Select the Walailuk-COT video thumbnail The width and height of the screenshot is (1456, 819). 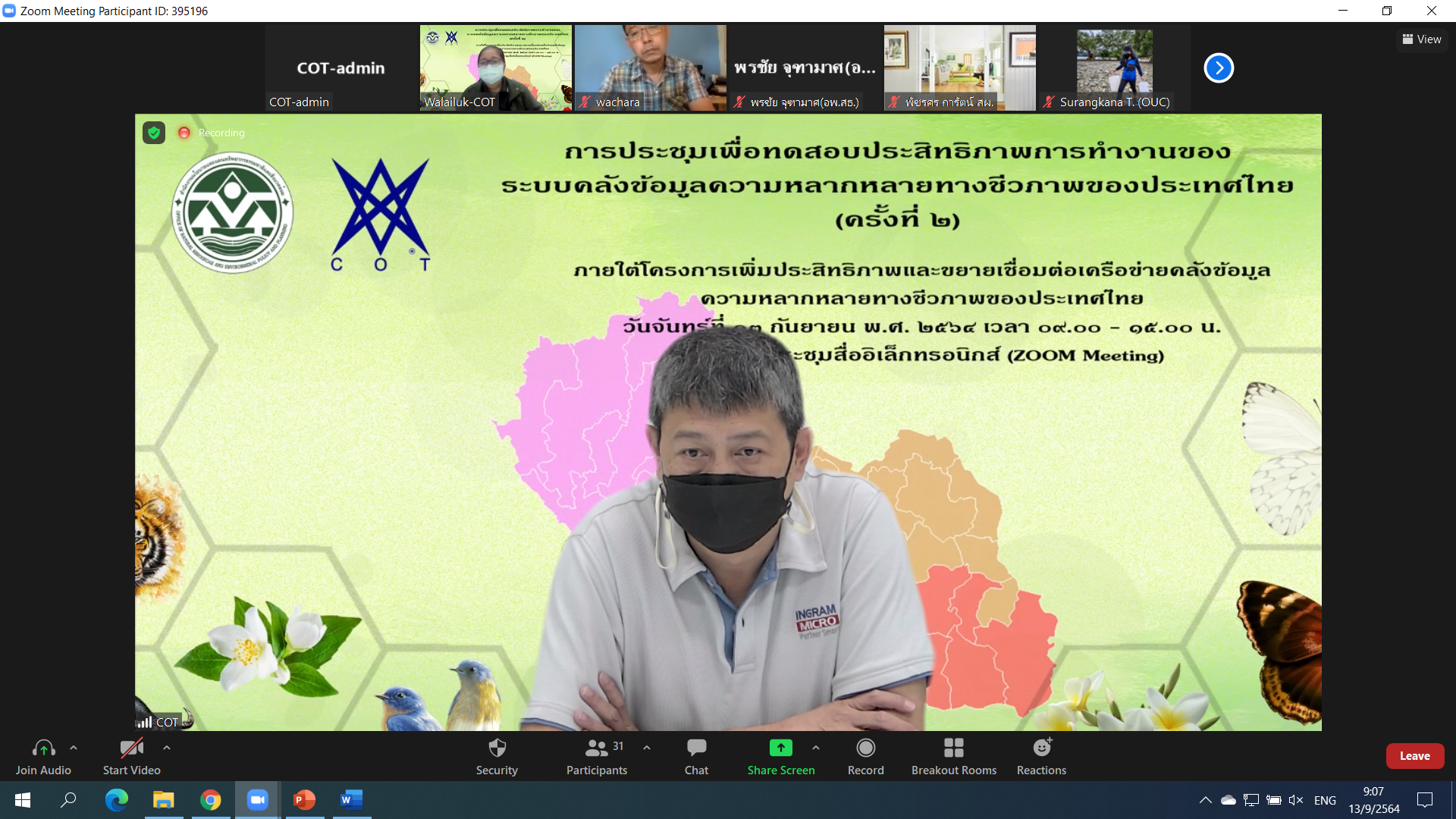(495, 68)
